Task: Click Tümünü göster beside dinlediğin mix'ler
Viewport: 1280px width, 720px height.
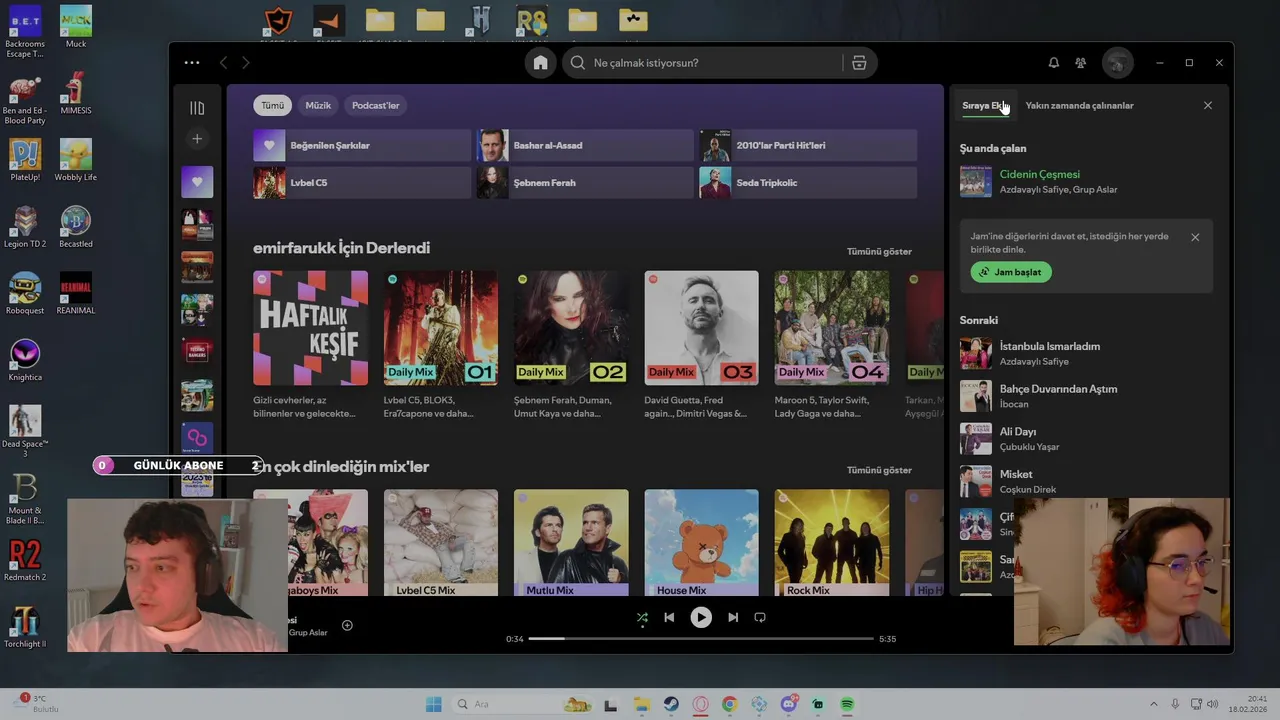Action: [879, 470]
